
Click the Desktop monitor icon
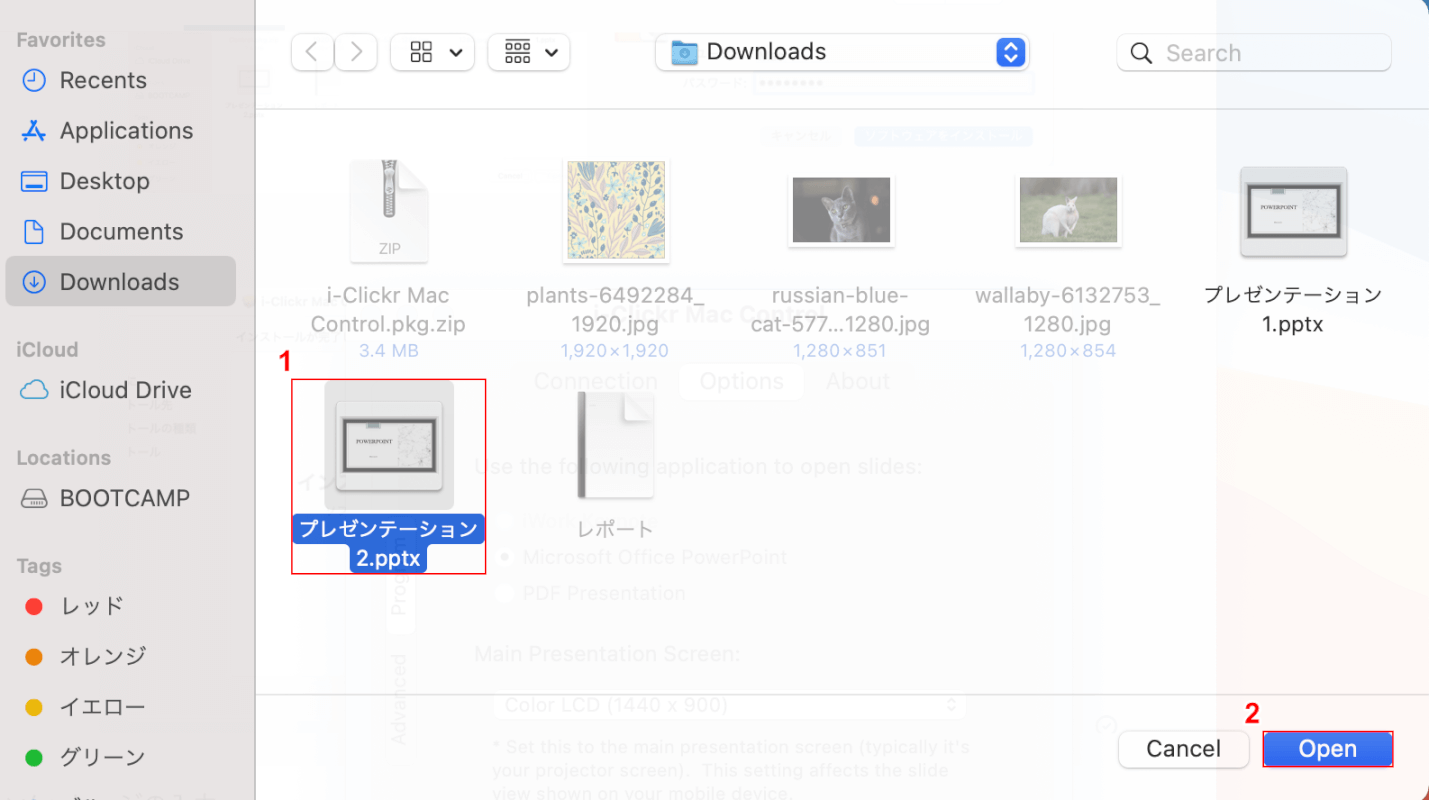[x=34, y=182]
